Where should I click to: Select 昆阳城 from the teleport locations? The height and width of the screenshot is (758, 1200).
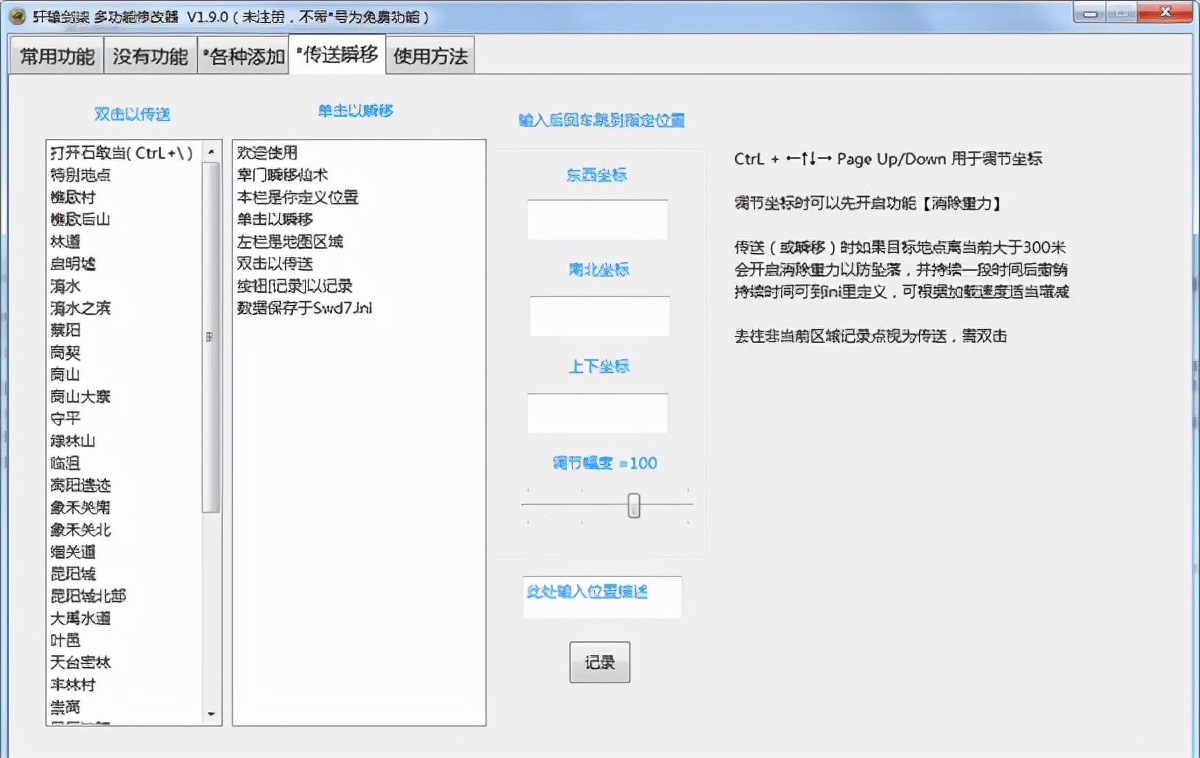tap(77, 574)
